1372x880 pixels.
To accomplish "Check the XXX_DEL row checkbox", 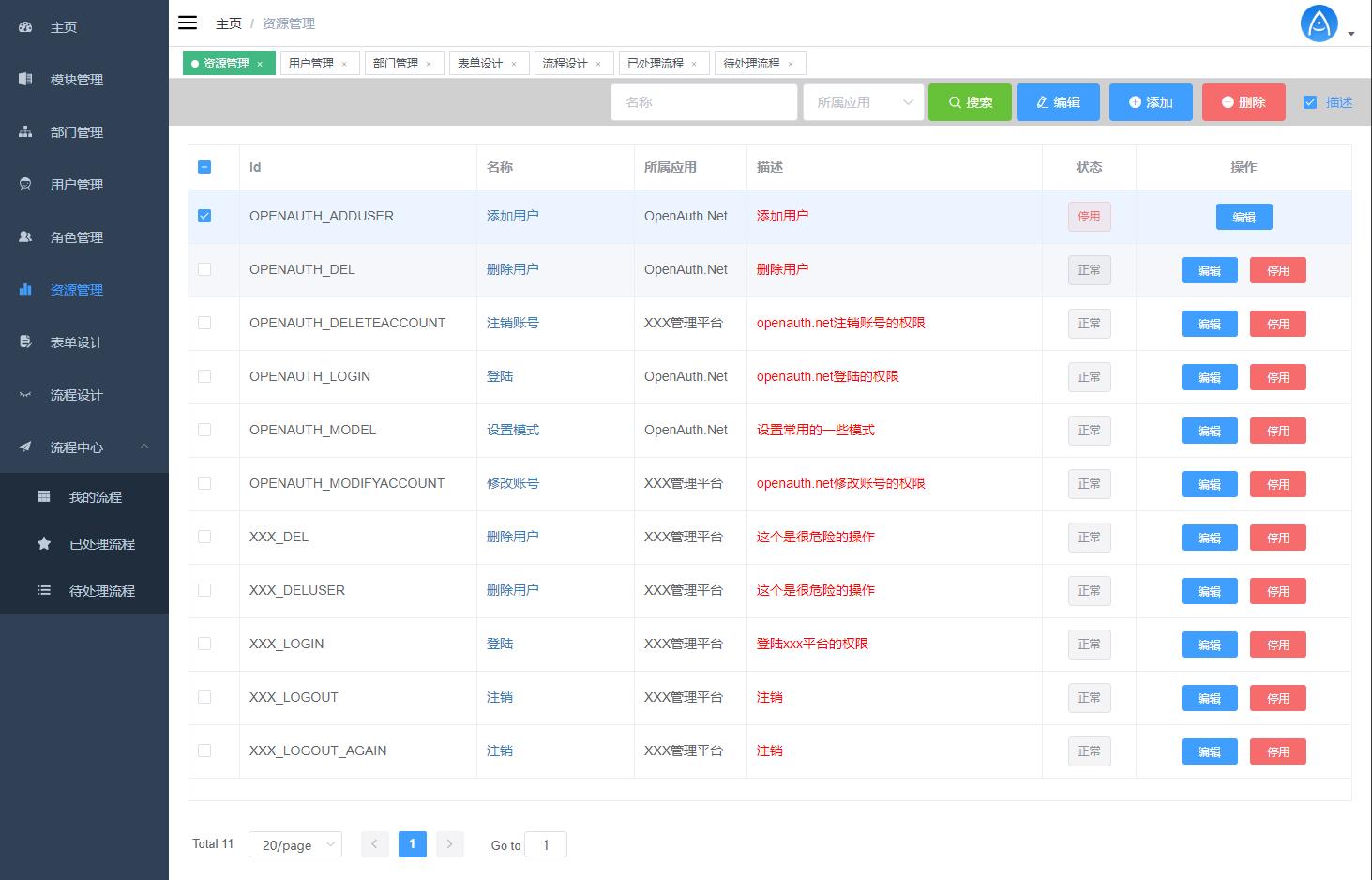I will 204,537.
